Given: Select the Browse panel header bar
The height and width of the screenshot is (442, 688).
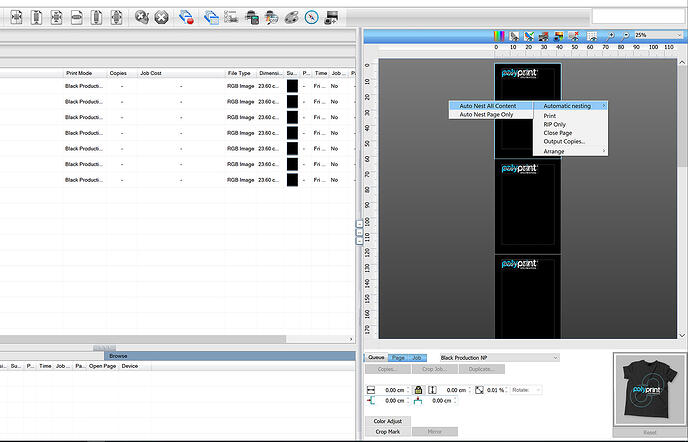Looking at the screenshot, I should 230,356.
